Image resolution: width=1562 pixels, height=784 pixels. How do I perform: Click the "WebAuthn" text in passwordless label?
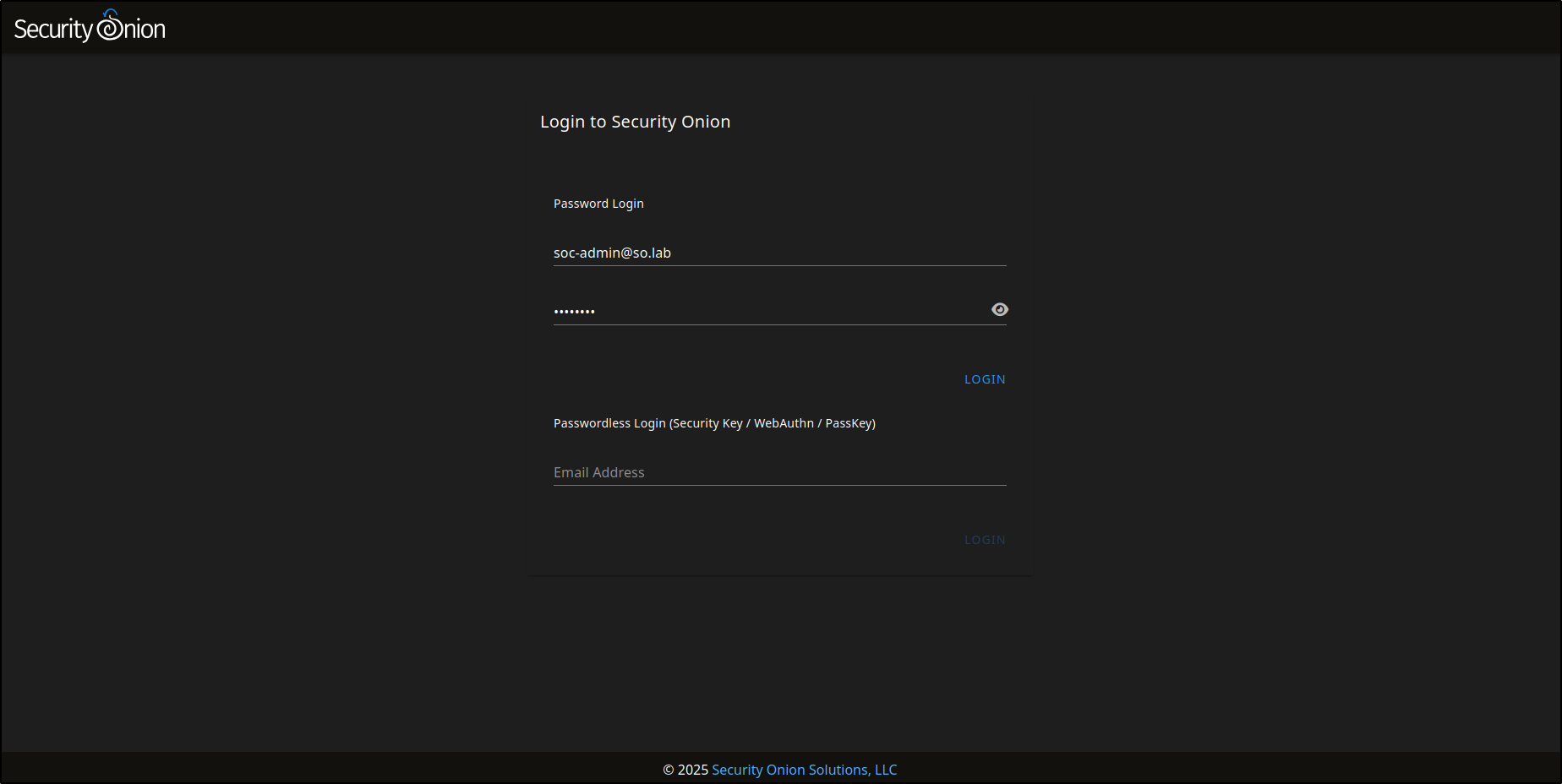tap(784, 423)
